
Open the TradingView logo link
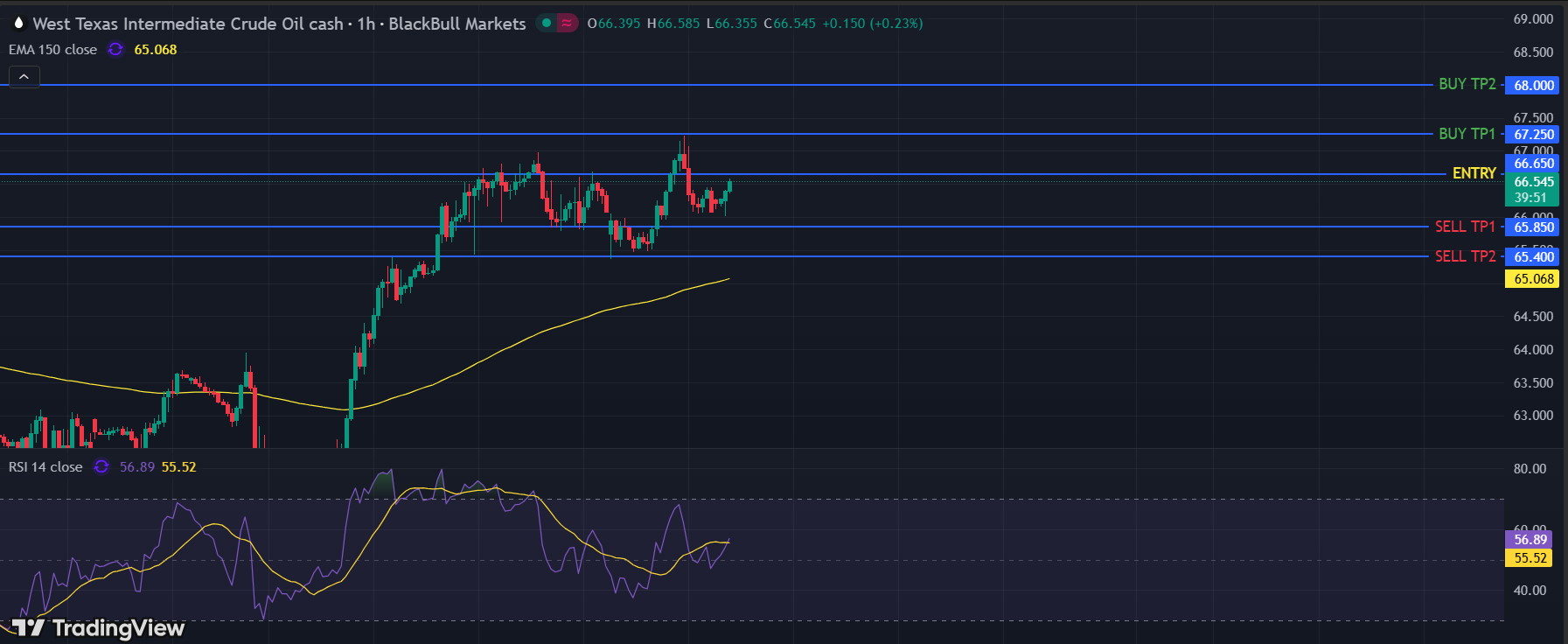tap(98, 628)
